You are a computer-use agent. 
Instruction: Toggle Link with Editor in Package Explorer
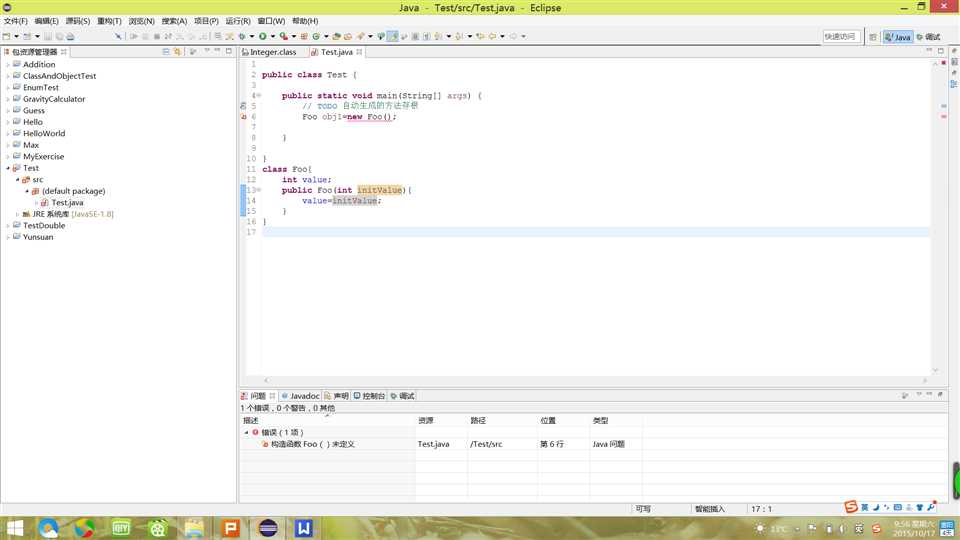(177, 52)
